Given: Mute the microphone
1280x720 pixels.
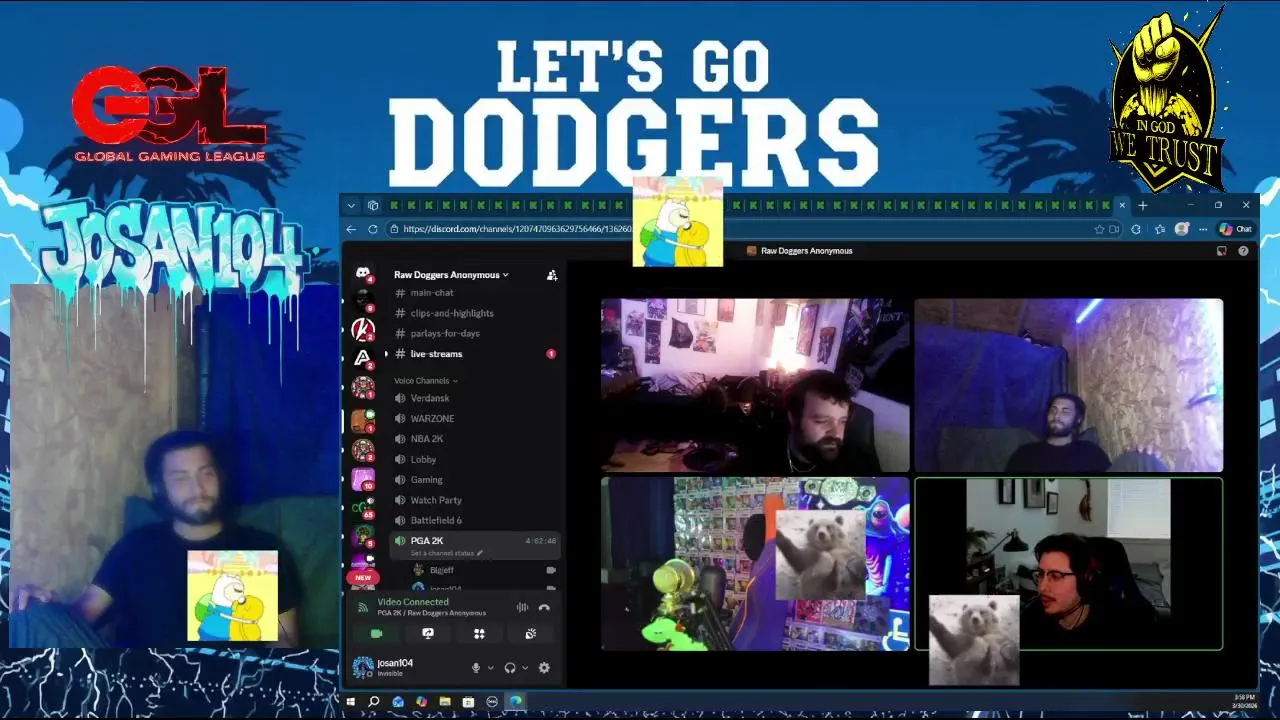Looking at the screenshot, I should (476, 668).
